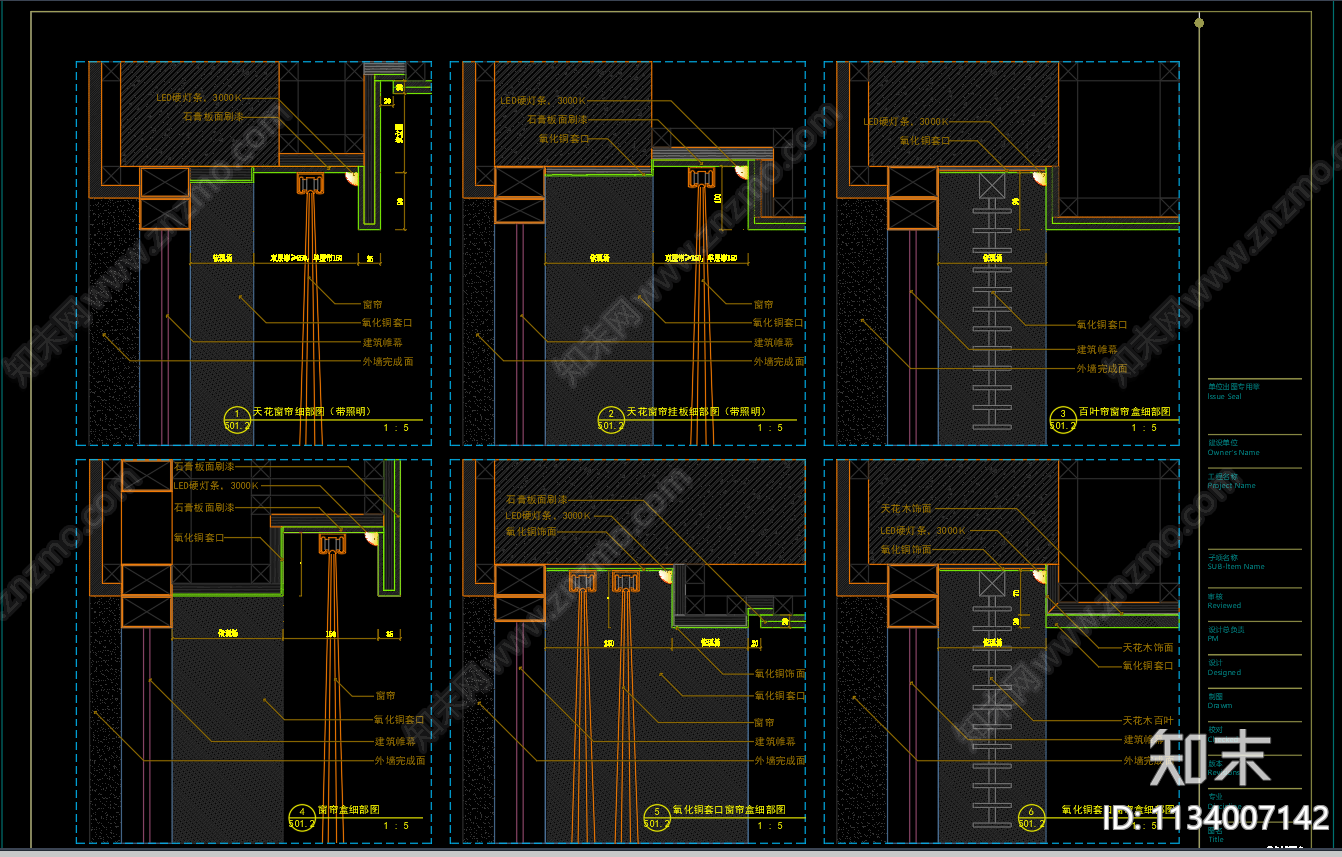1342x857 pixels.
Task: Select the 窗帘 label in detail 2
Action: (x=763, y=304)
